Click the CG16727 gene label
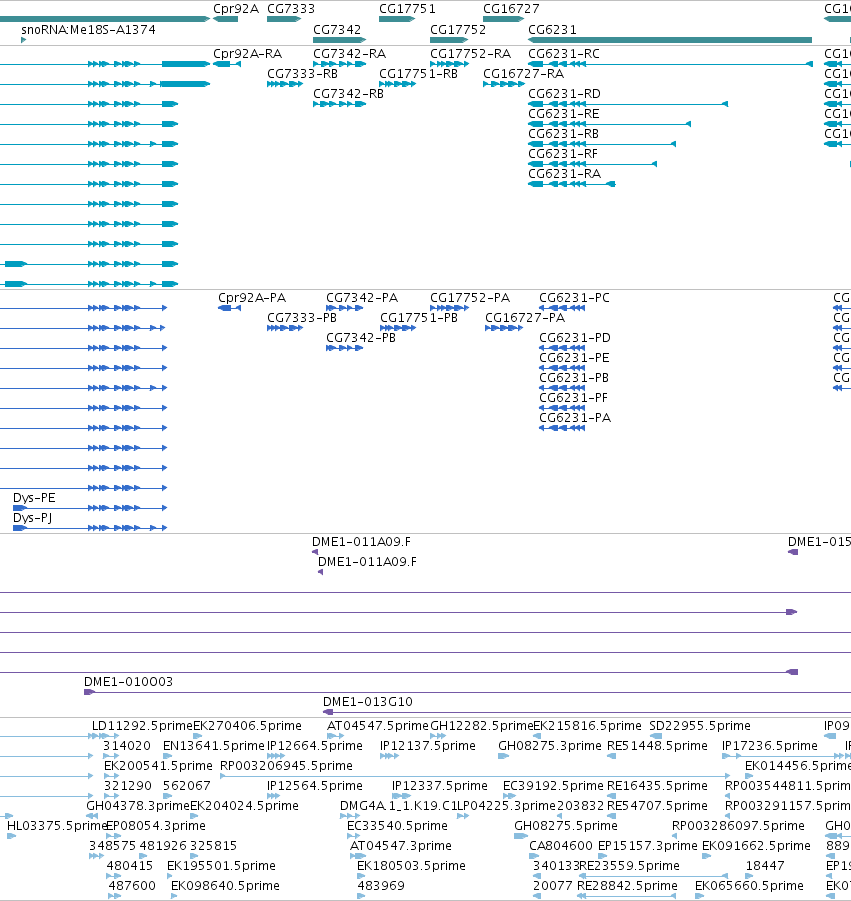Image resolution: width=851 pixels, height=901 pixels. point(511,9)
